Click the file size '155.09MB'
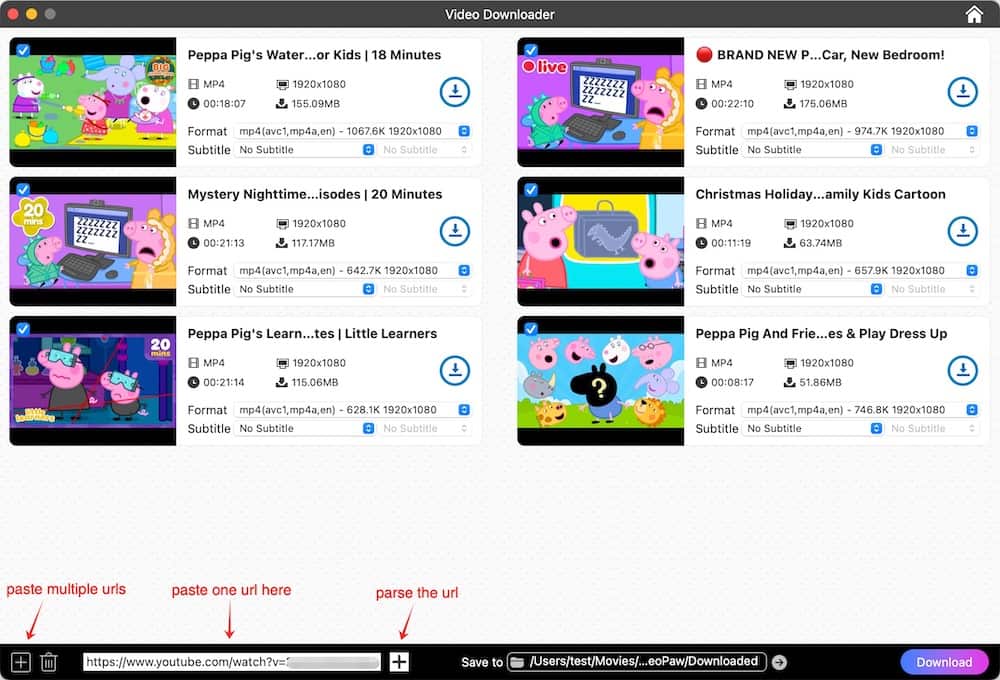 click(x=316, y=103)
